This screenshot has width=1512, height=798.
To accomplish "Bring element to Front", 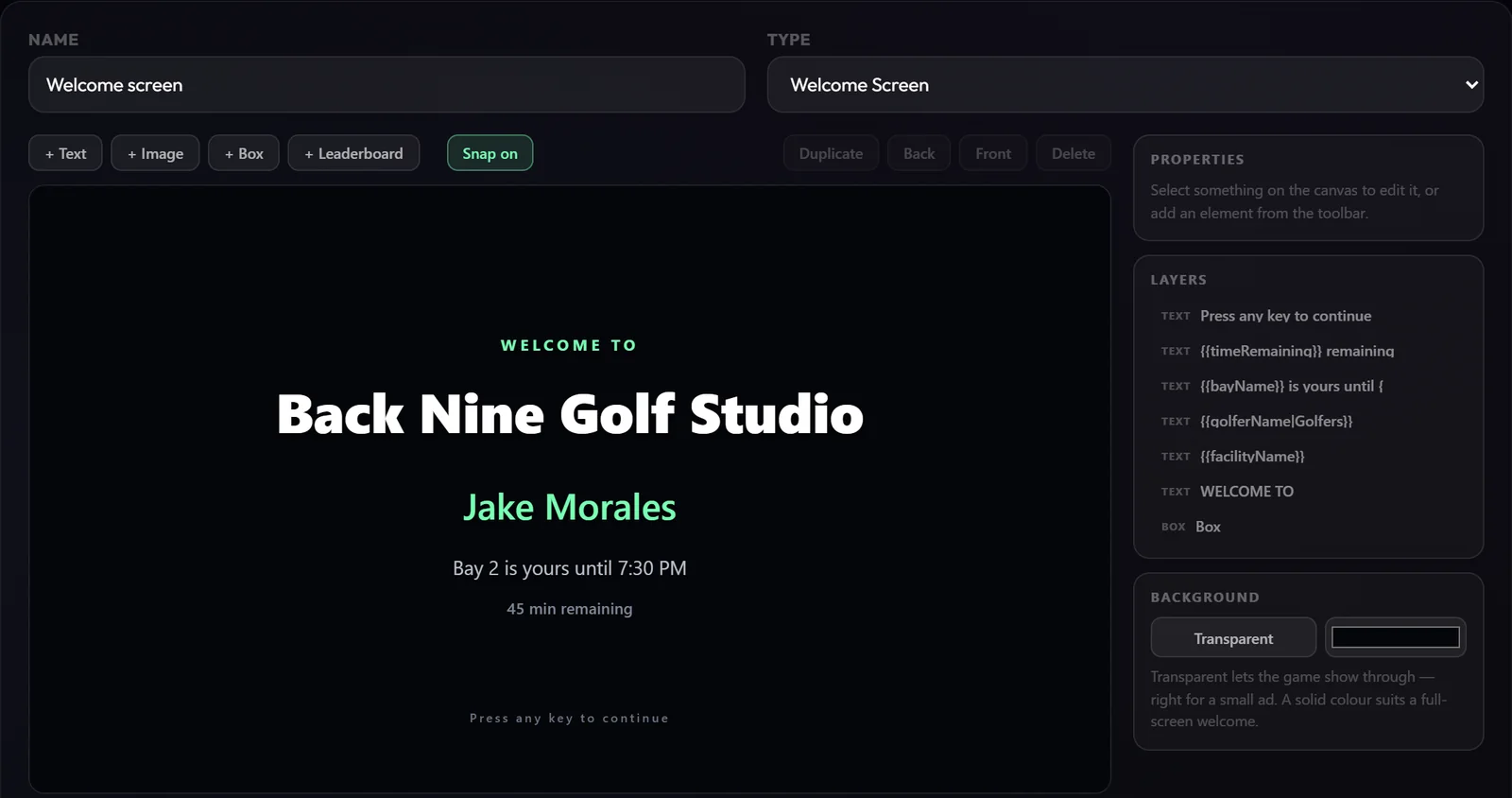I will (993, 153).
